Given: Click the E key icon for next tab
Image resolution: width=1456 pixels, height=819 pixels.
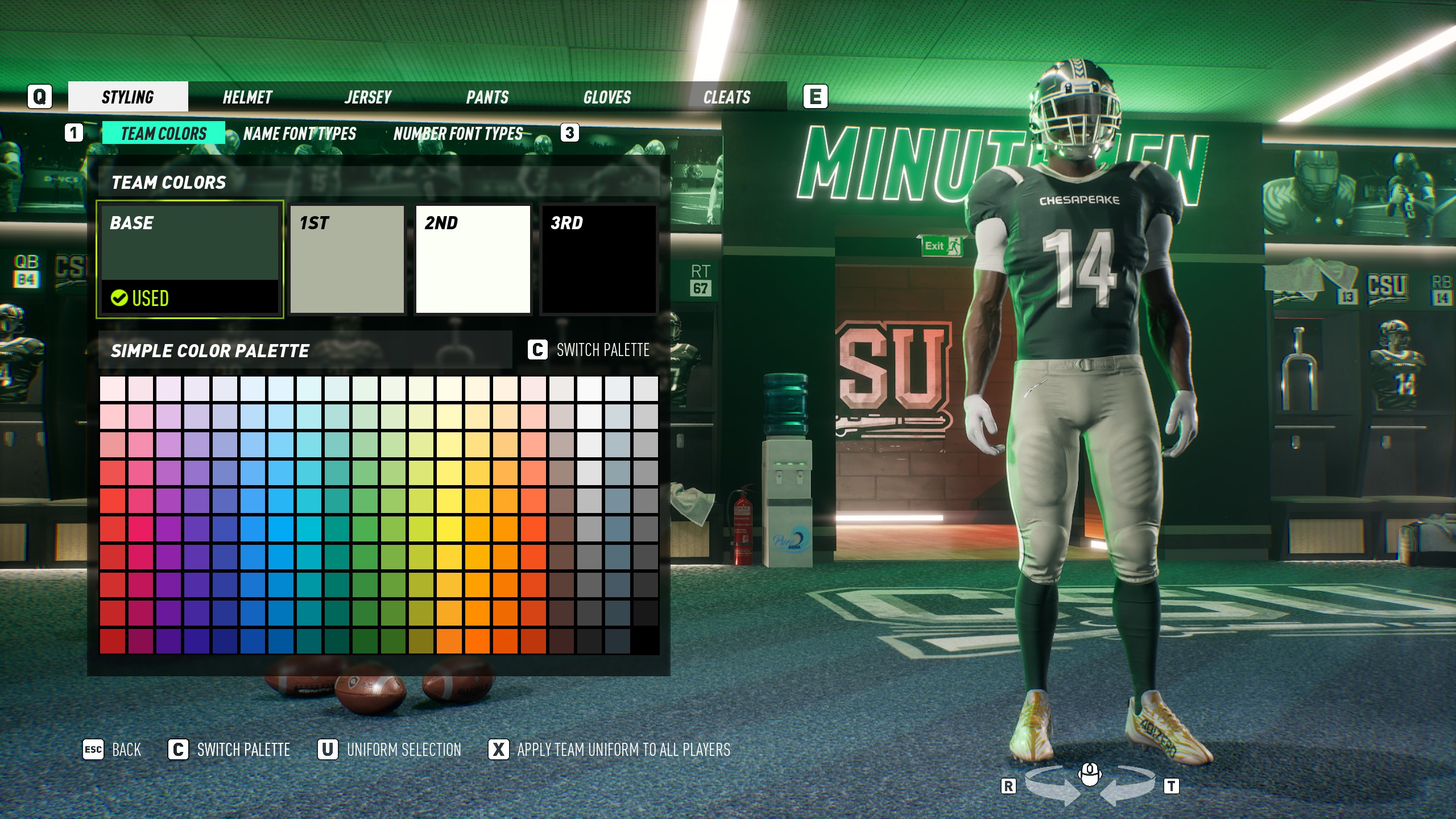Looking at the screenshot, I should pyautogui.click(x=815, y=97).
